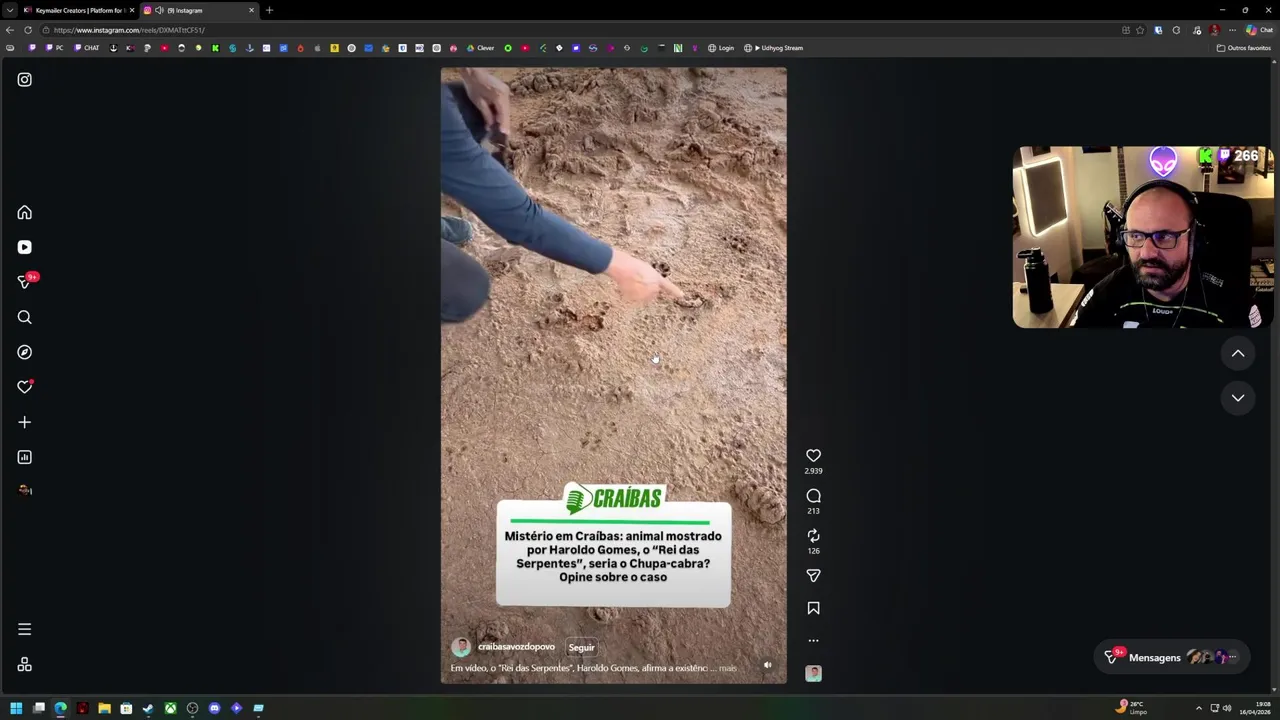
Task: Open a new browser tab
Action: (269, 10)
